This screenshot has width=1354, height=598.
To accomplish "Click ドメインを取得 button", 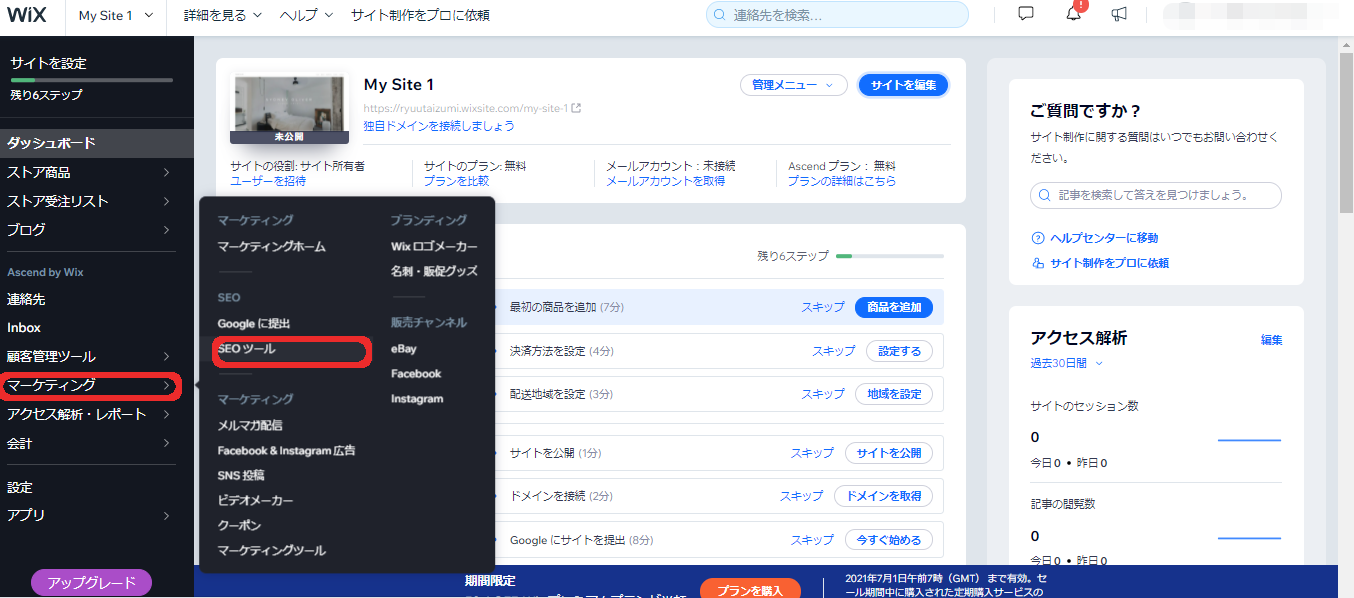I will (884, 496).
